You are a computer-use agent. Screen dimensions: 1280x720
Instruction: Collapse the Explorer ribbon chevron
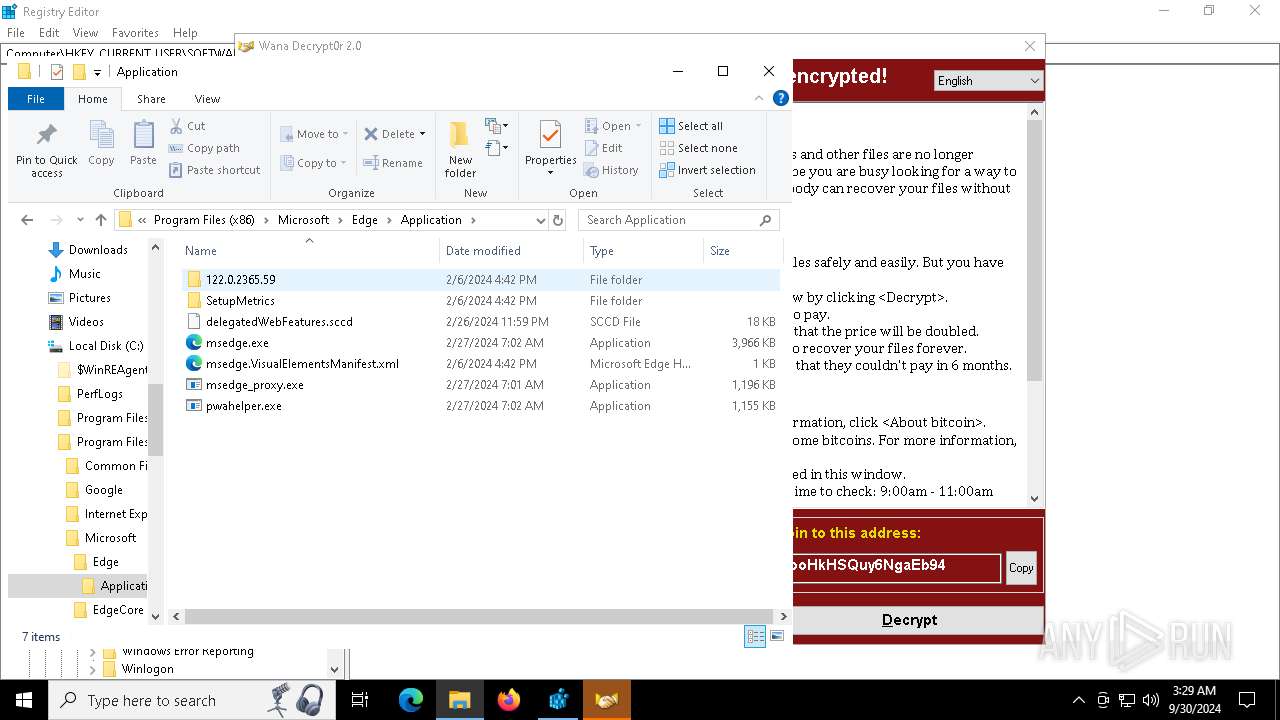[x=760, y=98]
